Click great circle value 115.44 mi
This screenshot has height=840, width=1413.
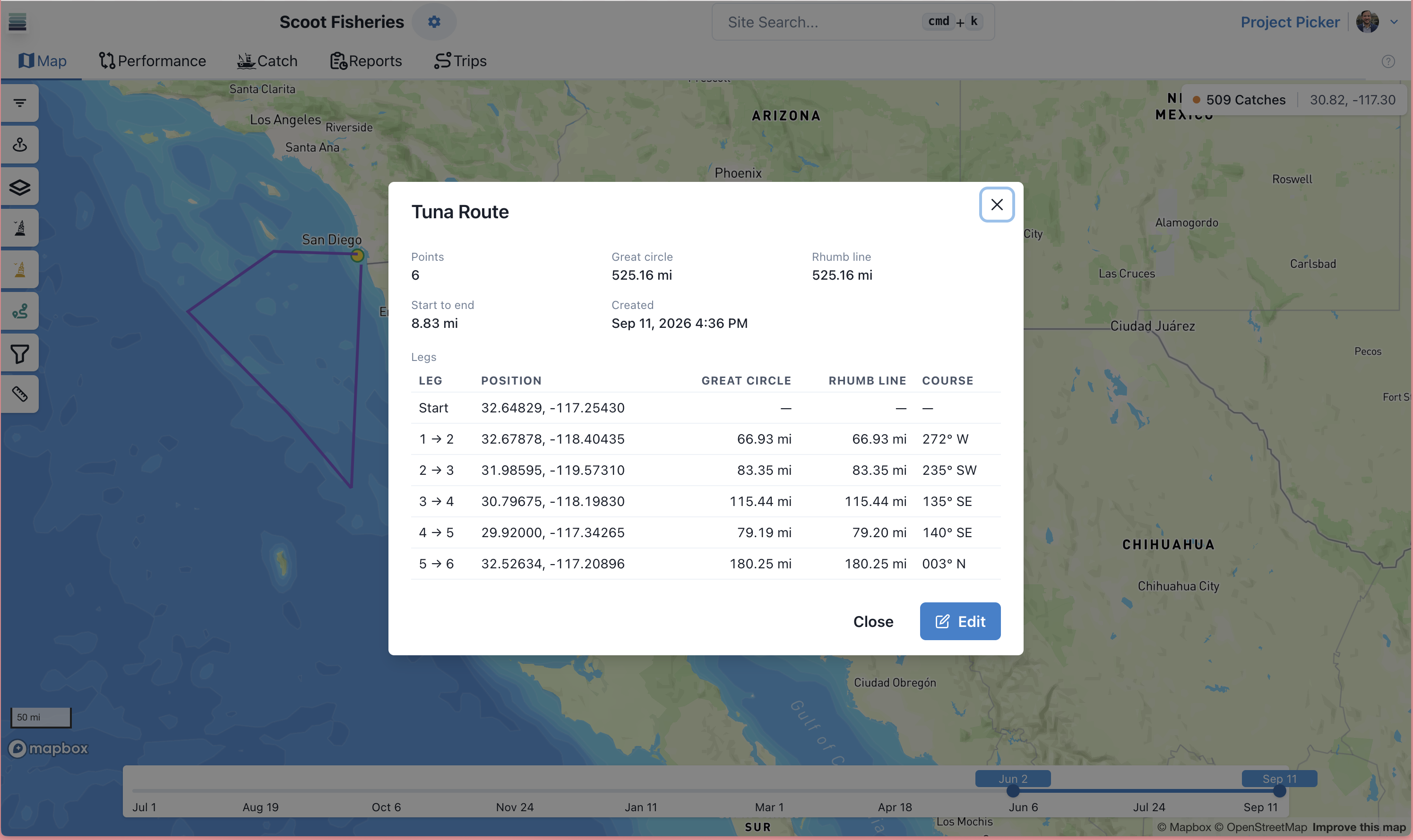tap(760, 502)
